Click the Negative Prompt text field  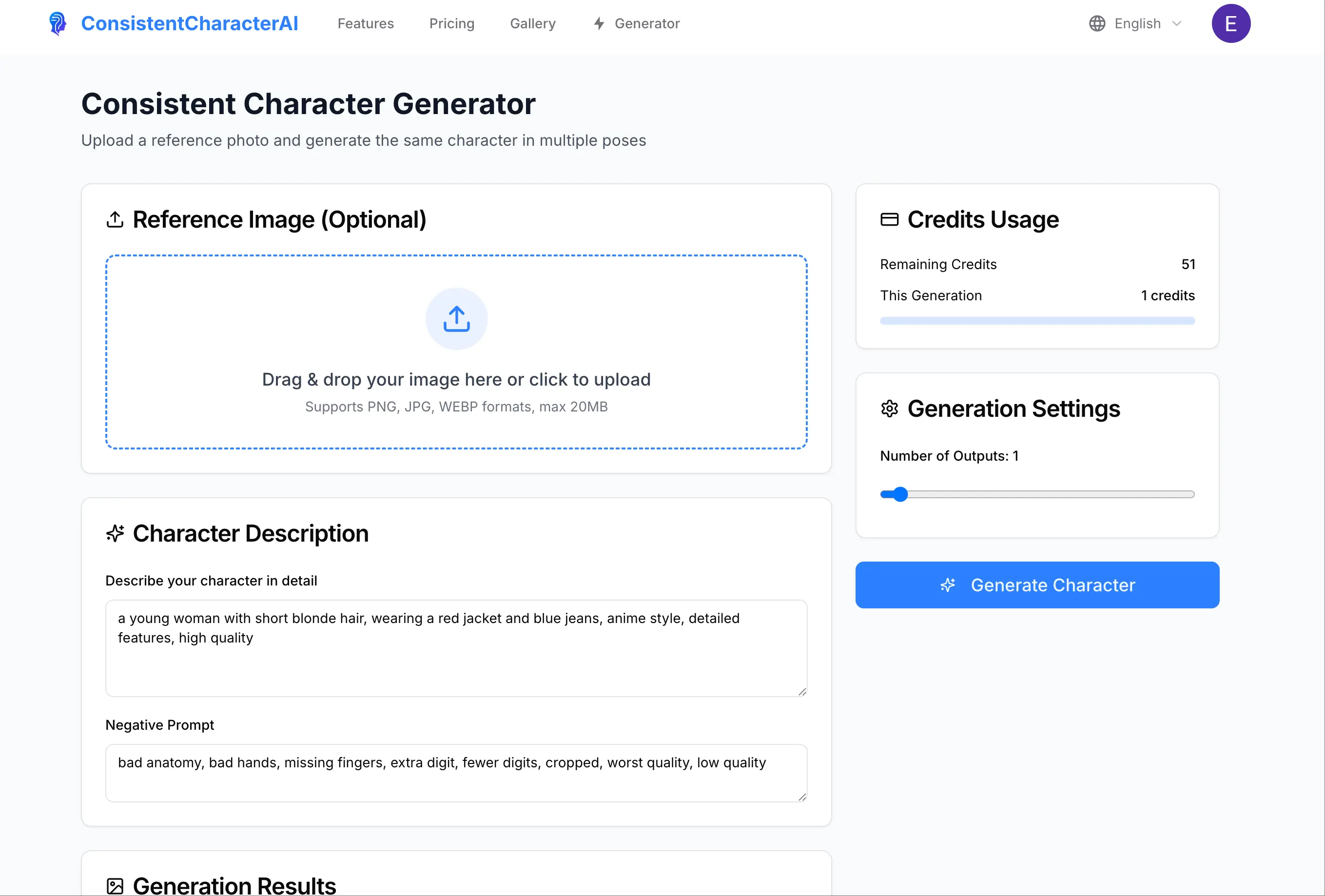[456, 773]
